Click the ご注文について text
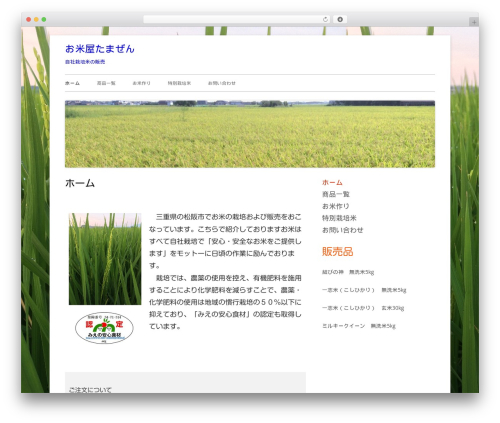The width and height of the screenshot is (500, 423). pyautogui.click(x=90, y=390)
